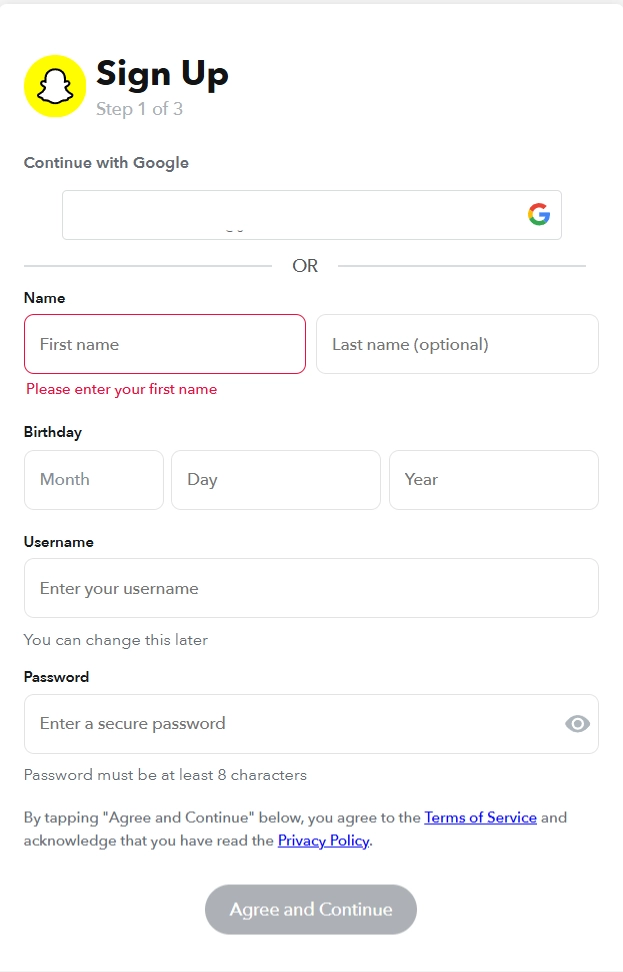Screen dimensions: 623x972
Task: Click the first name error message
Action: [x=121, y=389]
